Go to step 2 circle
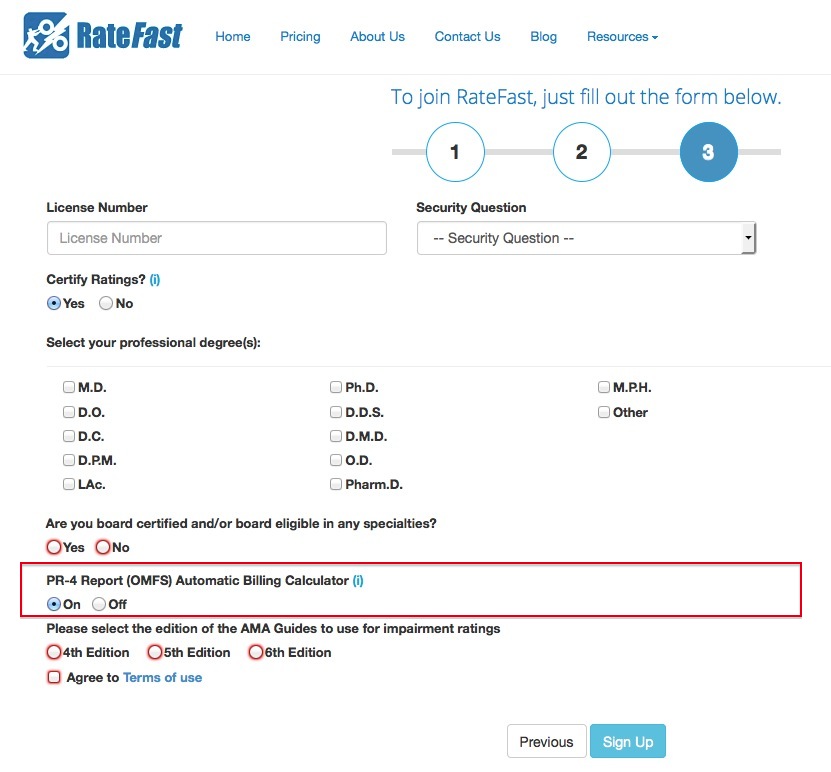 point(581,152)
